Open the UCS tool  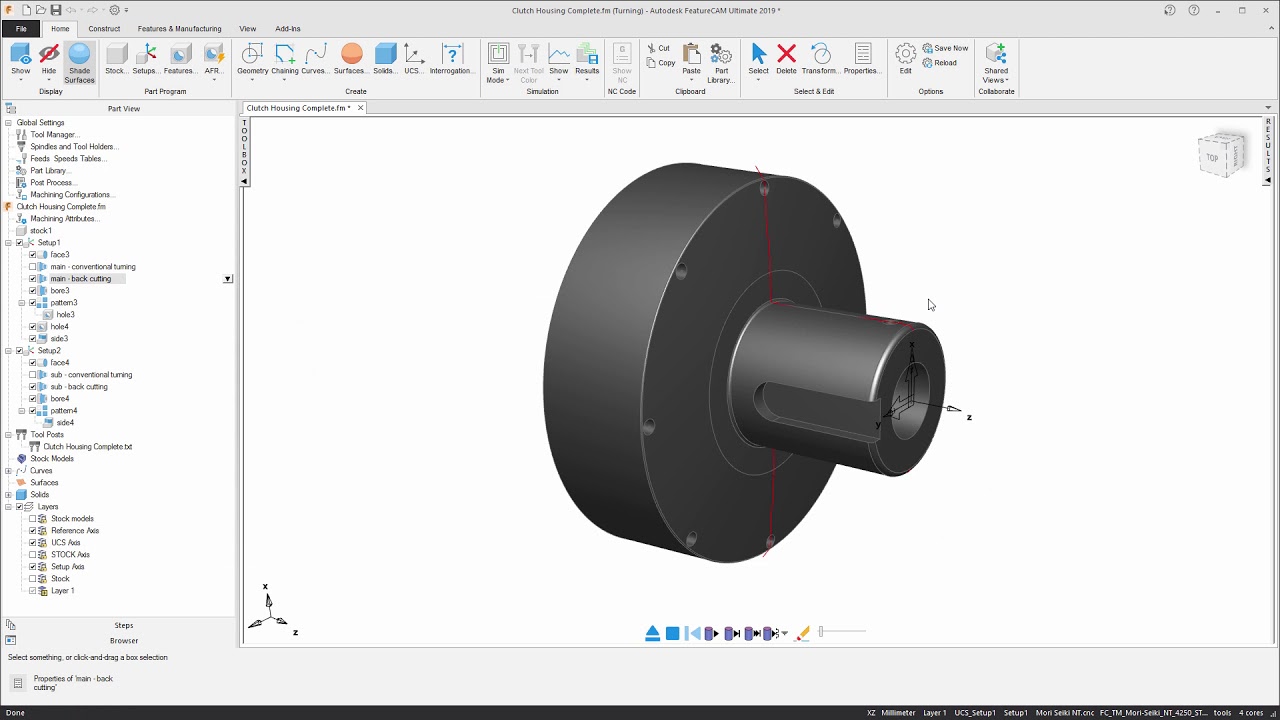coord(414,60)
